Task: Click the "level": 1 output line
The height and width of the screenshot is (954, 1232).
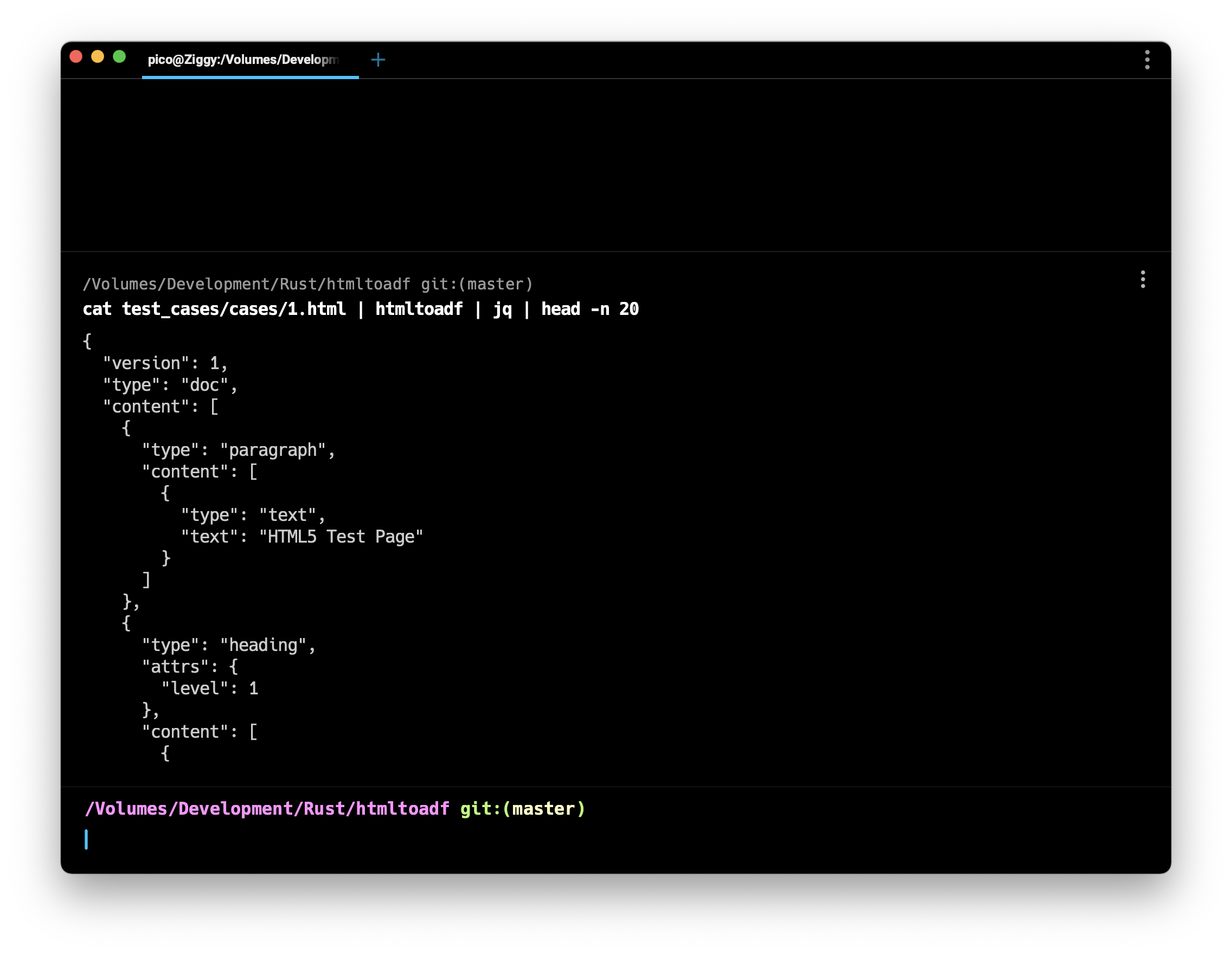Action: pyautogui.click(x=210, y=688)
